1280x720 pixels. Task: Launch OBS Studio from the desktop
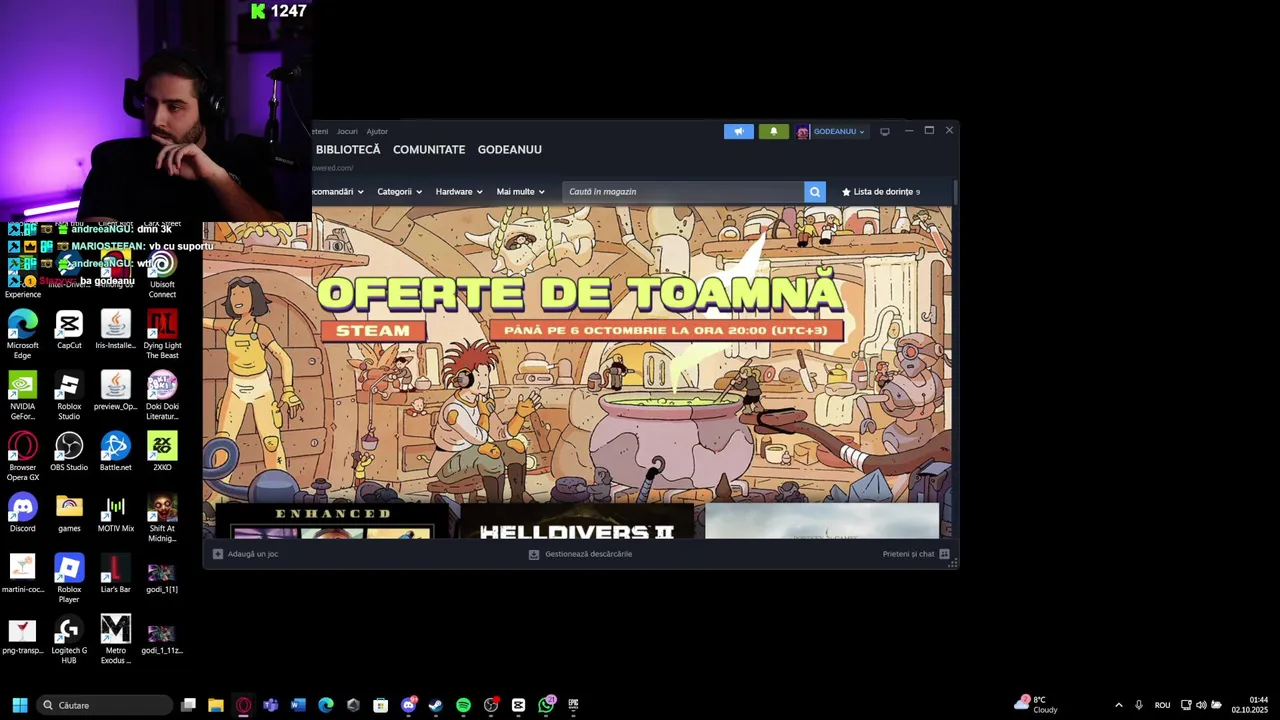69,452
